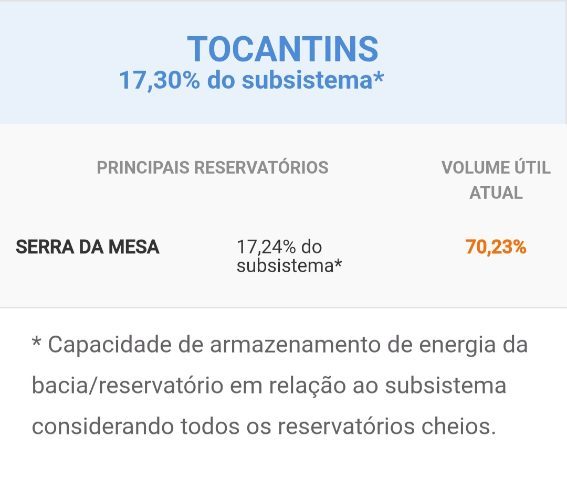Select the footnote text bacia/reservatório
Image resolution: width=567 pixels, height=480 pixels.
[127, 385]
